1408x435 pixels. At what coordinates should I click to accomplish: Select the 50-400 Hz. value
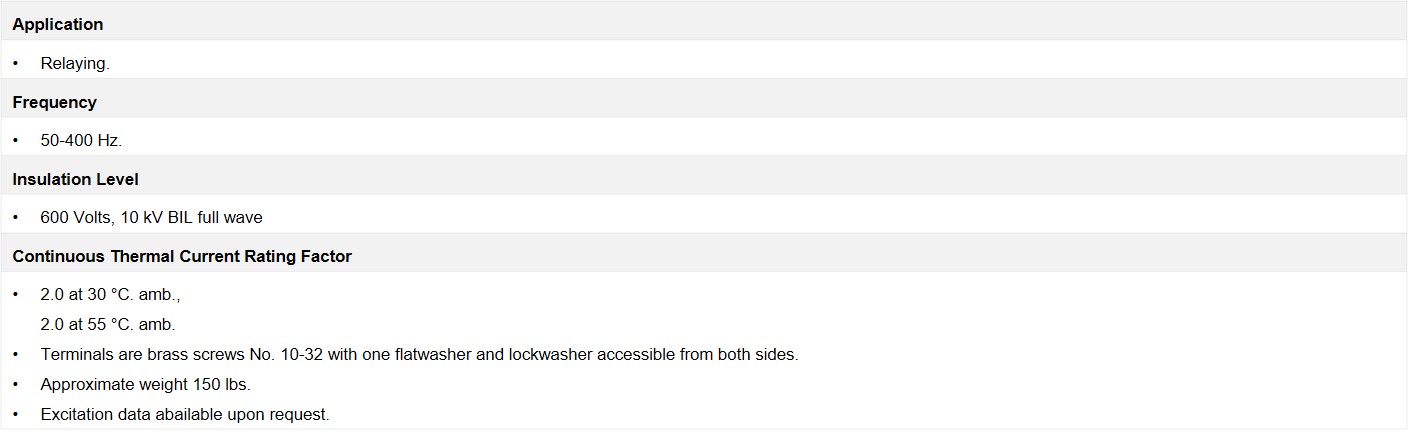coord(81,141)
